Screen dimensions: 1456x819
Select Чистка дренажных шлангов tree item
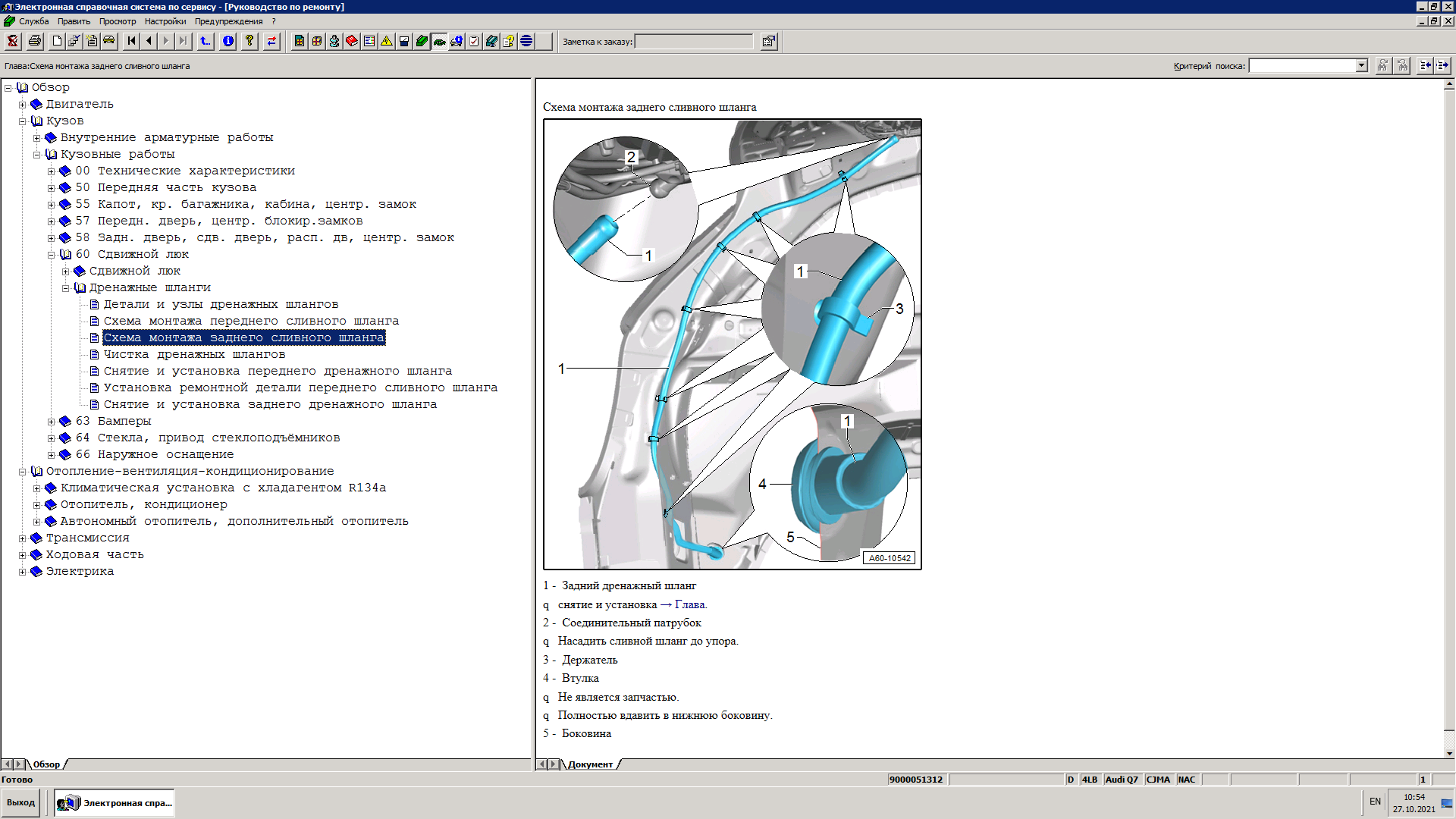(x=194, y=354)
